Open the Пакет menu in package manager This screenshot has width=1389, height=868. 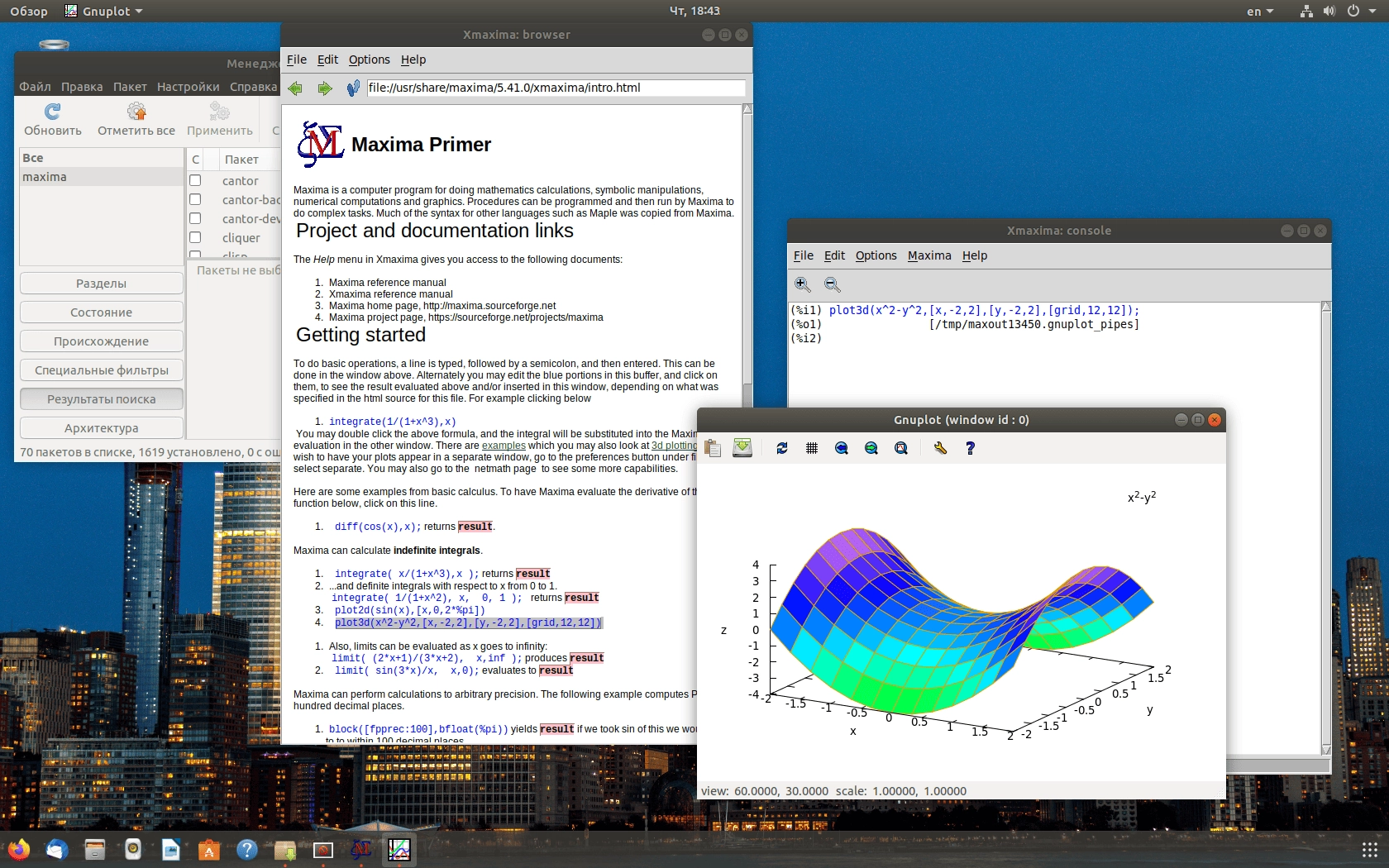pyautogui.click(x=130, y=87)
